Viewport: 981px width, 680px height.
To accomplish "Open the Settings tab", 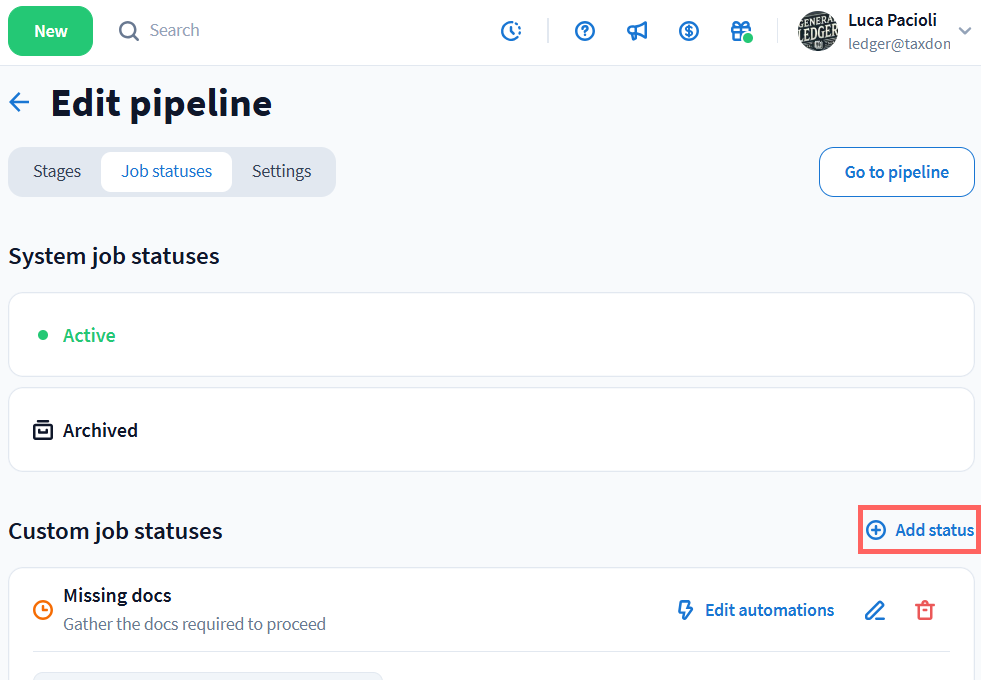I will pos(281,172).
